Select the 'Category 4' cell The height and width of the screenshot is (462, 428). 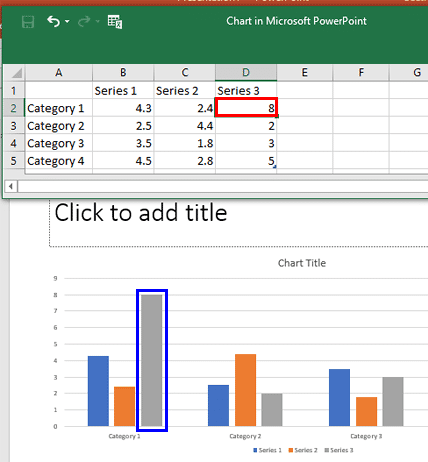pyautogui.click(x=59, y=161)
